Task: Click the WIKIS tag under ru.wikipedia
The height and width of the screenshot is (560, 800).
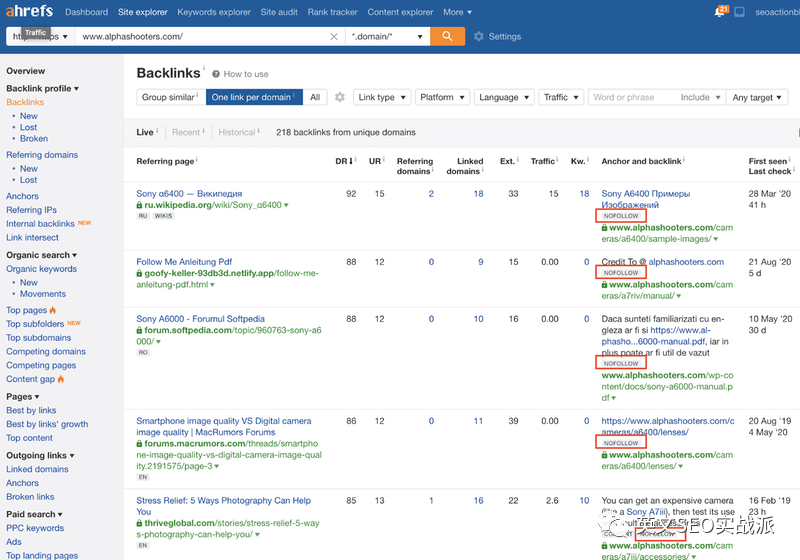Action: point(163,216)
